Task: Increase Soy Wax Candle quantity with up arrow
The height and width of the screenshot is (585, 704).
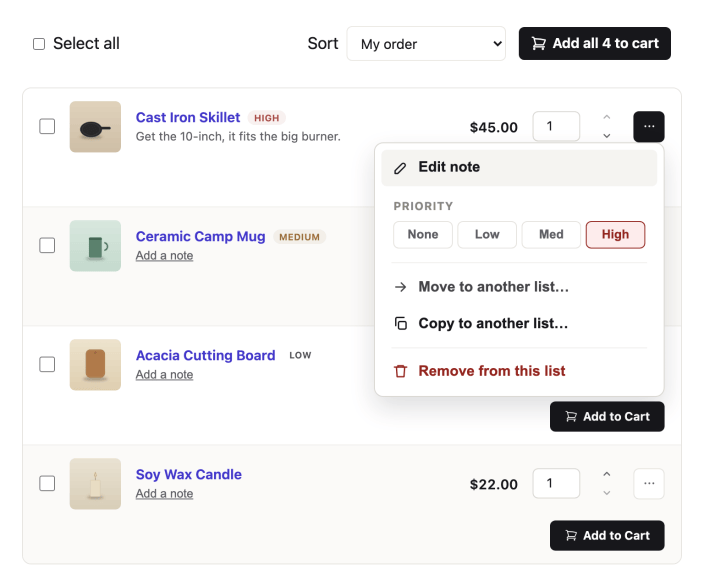Action: pos(607,474)
